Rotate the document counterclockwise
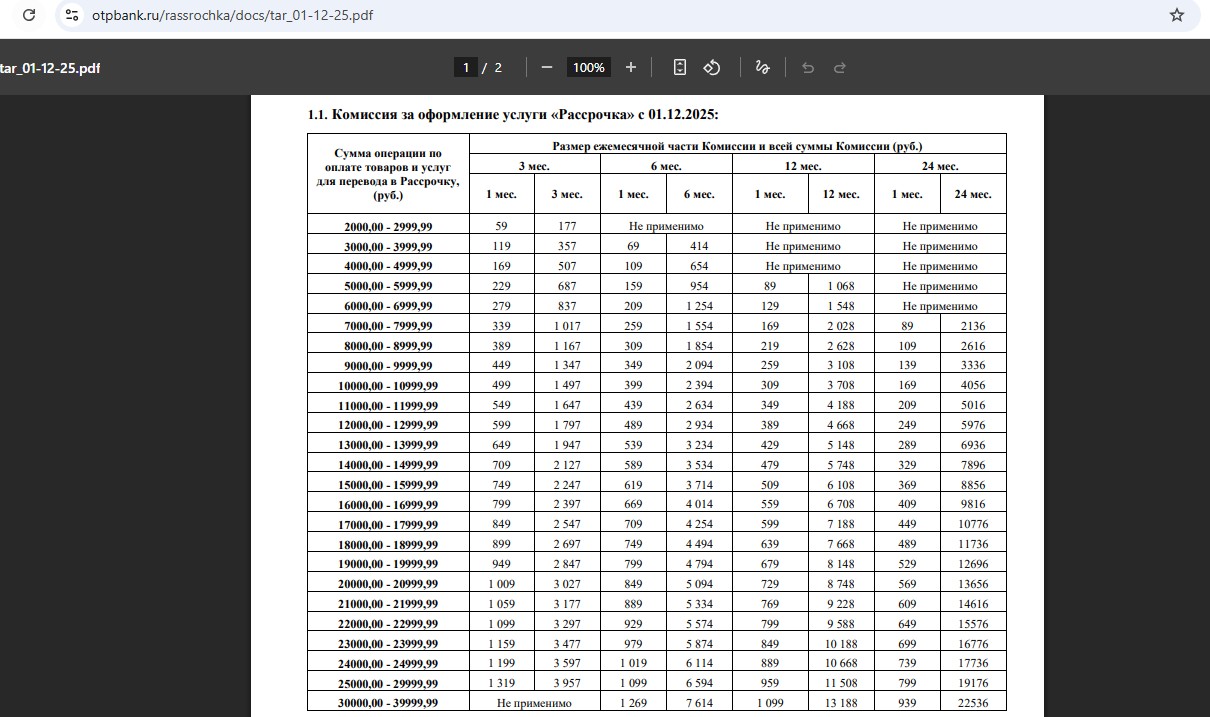The width and height of the screenshot is (1210, 717). coord(712,67)
